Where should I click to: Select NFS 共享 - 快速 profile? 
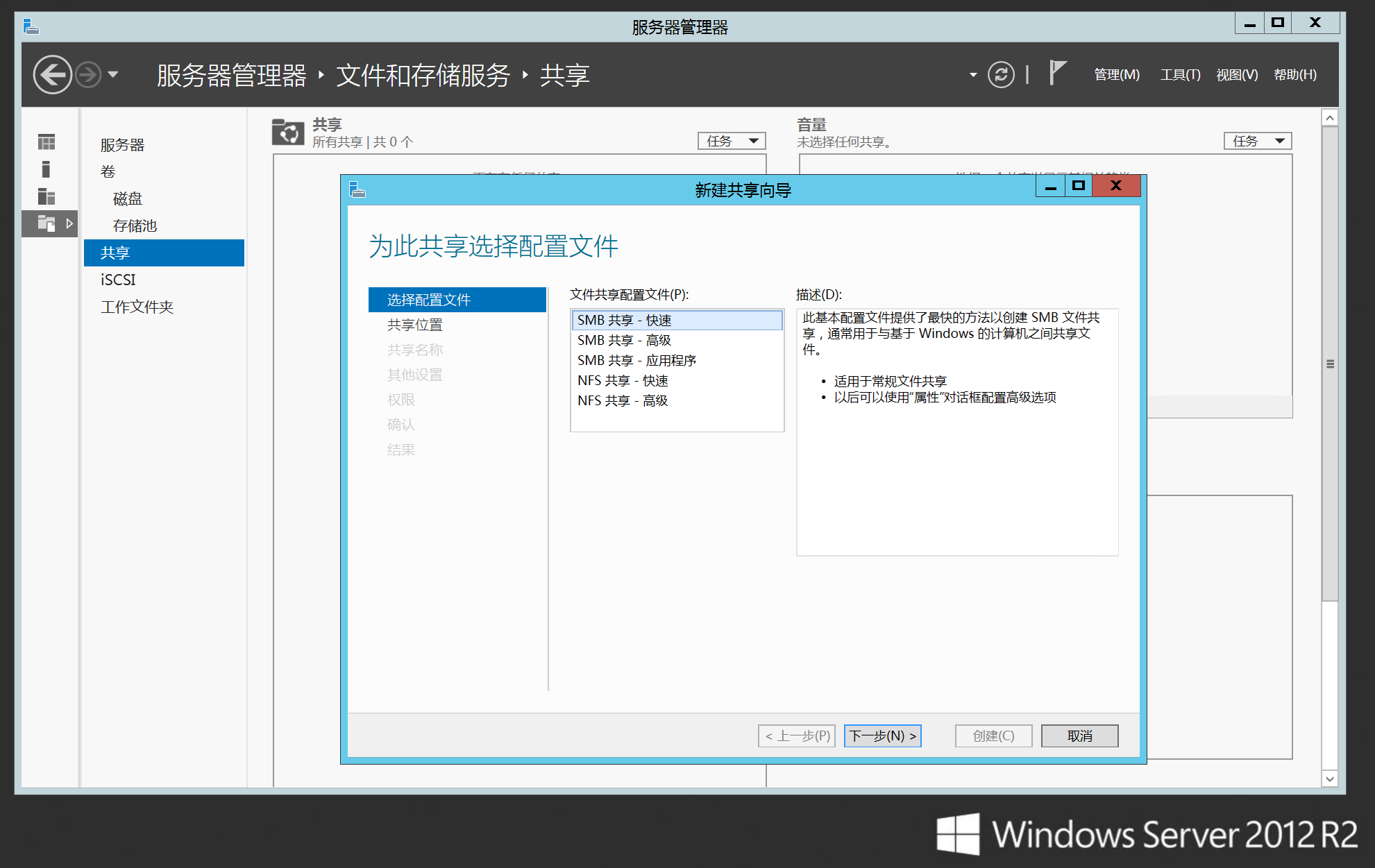pos(623,380)
